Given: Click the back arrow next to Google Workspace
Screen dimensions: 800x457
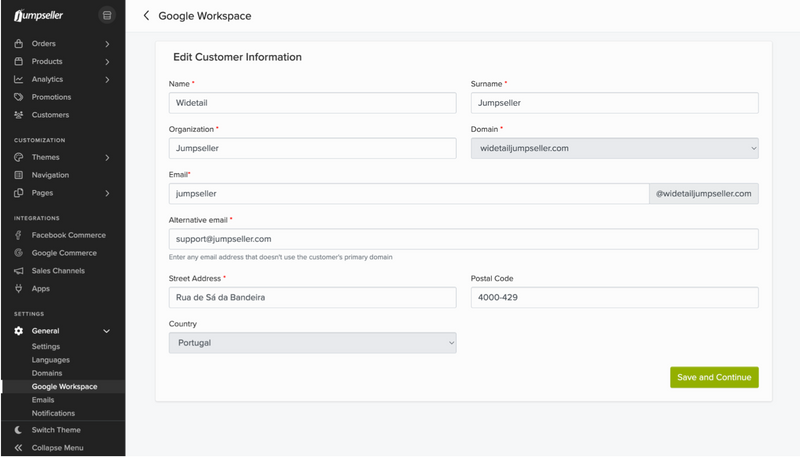Looking at the screenshot, I should tap(147, 16).
